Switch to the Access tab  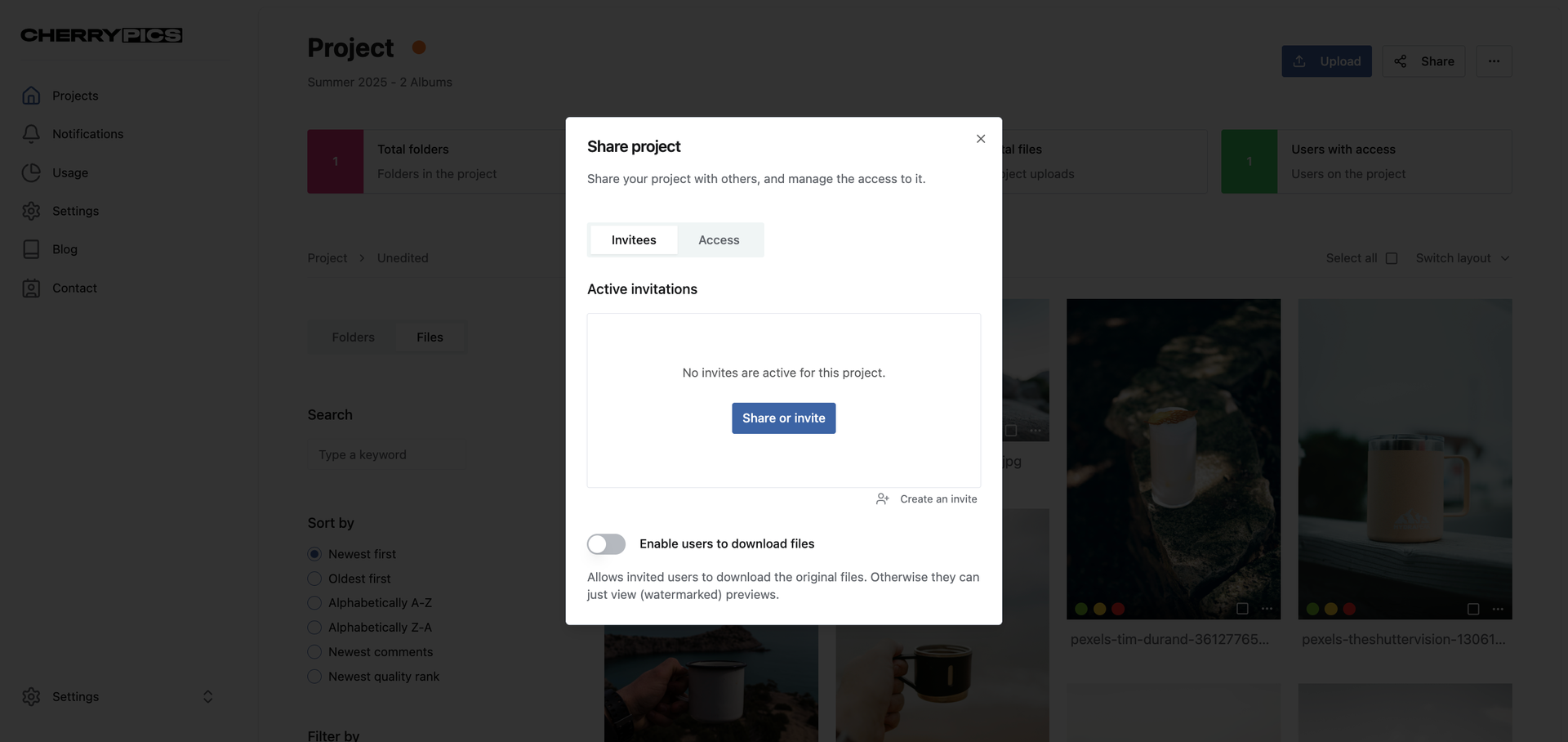(x=719, y=240)
